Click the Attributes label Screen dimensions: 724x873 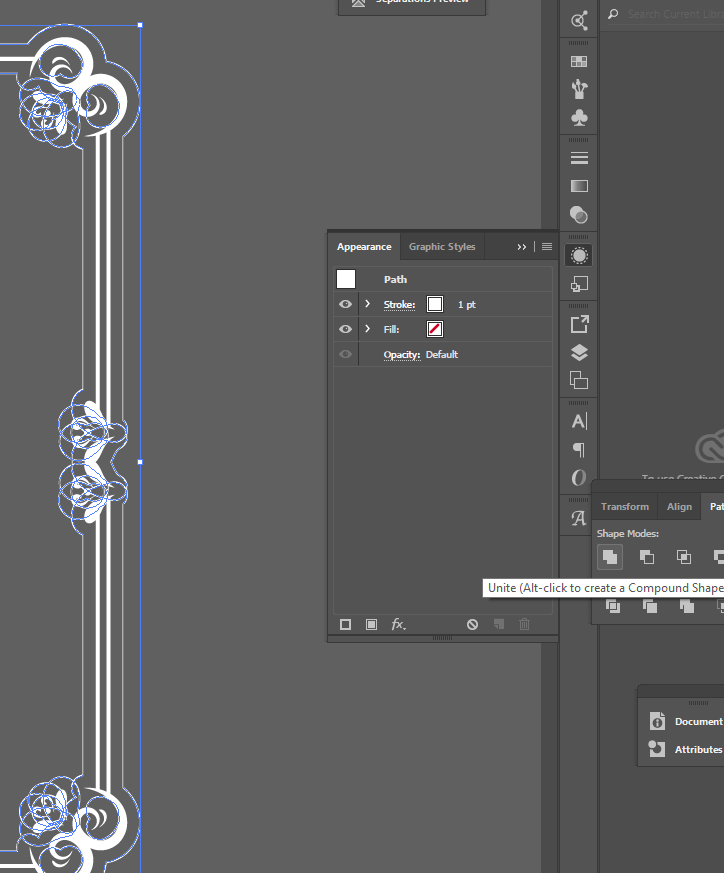click(x=699, y=749)
